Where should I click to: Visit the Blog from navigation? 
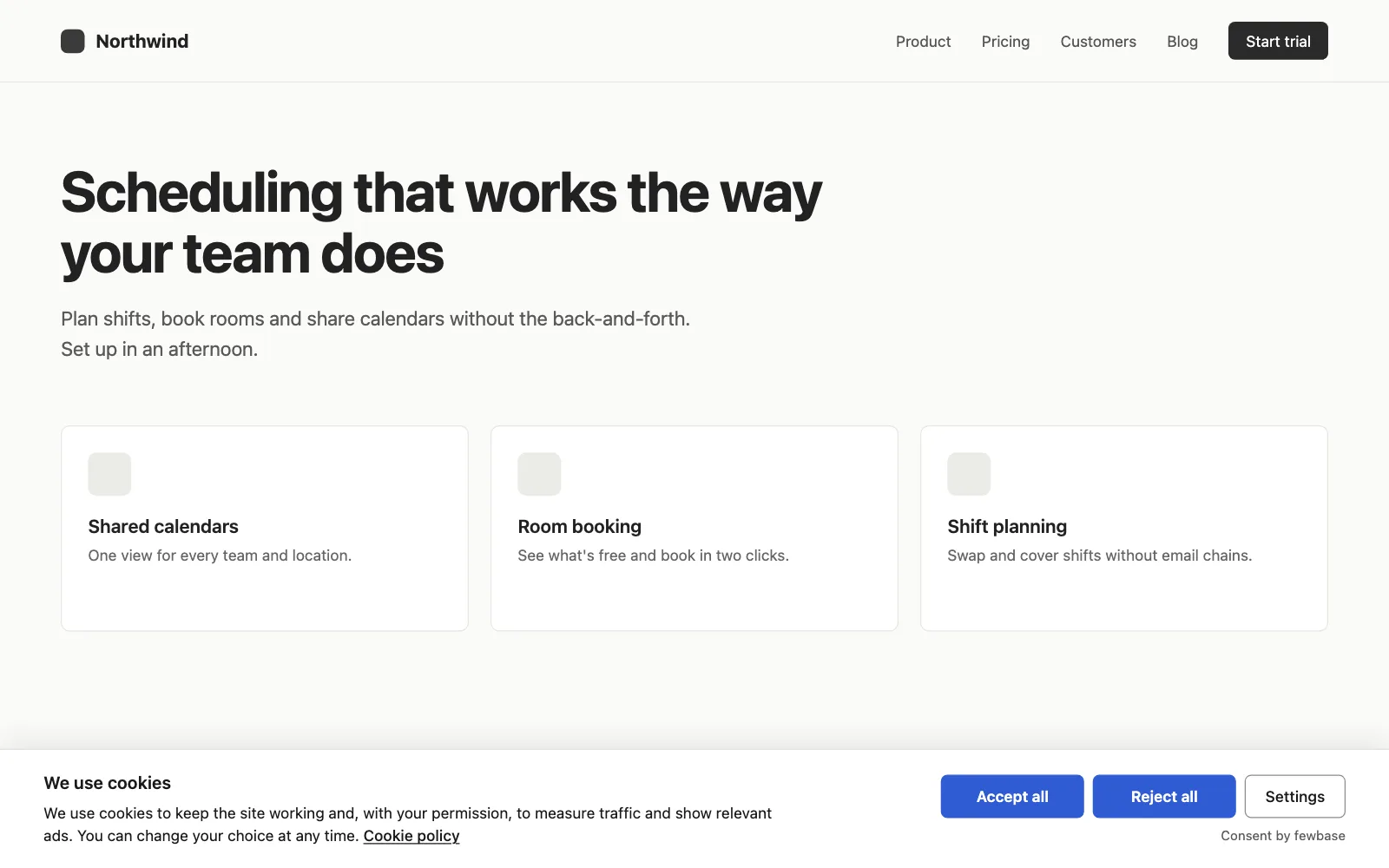pos(1182,42)
